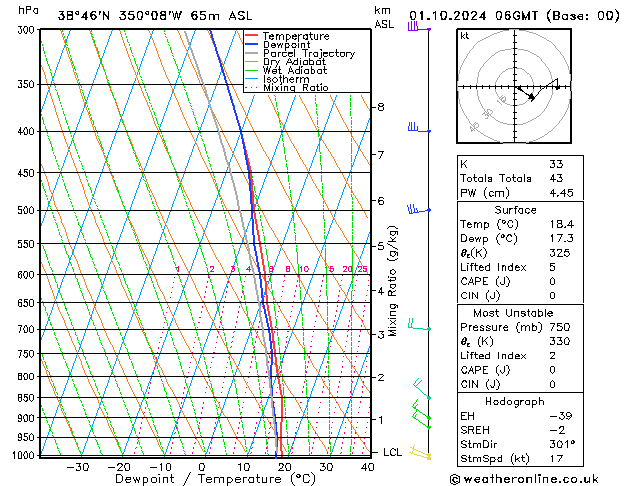Click the Surface section heading
629x486 pixels.
(515, 210)
